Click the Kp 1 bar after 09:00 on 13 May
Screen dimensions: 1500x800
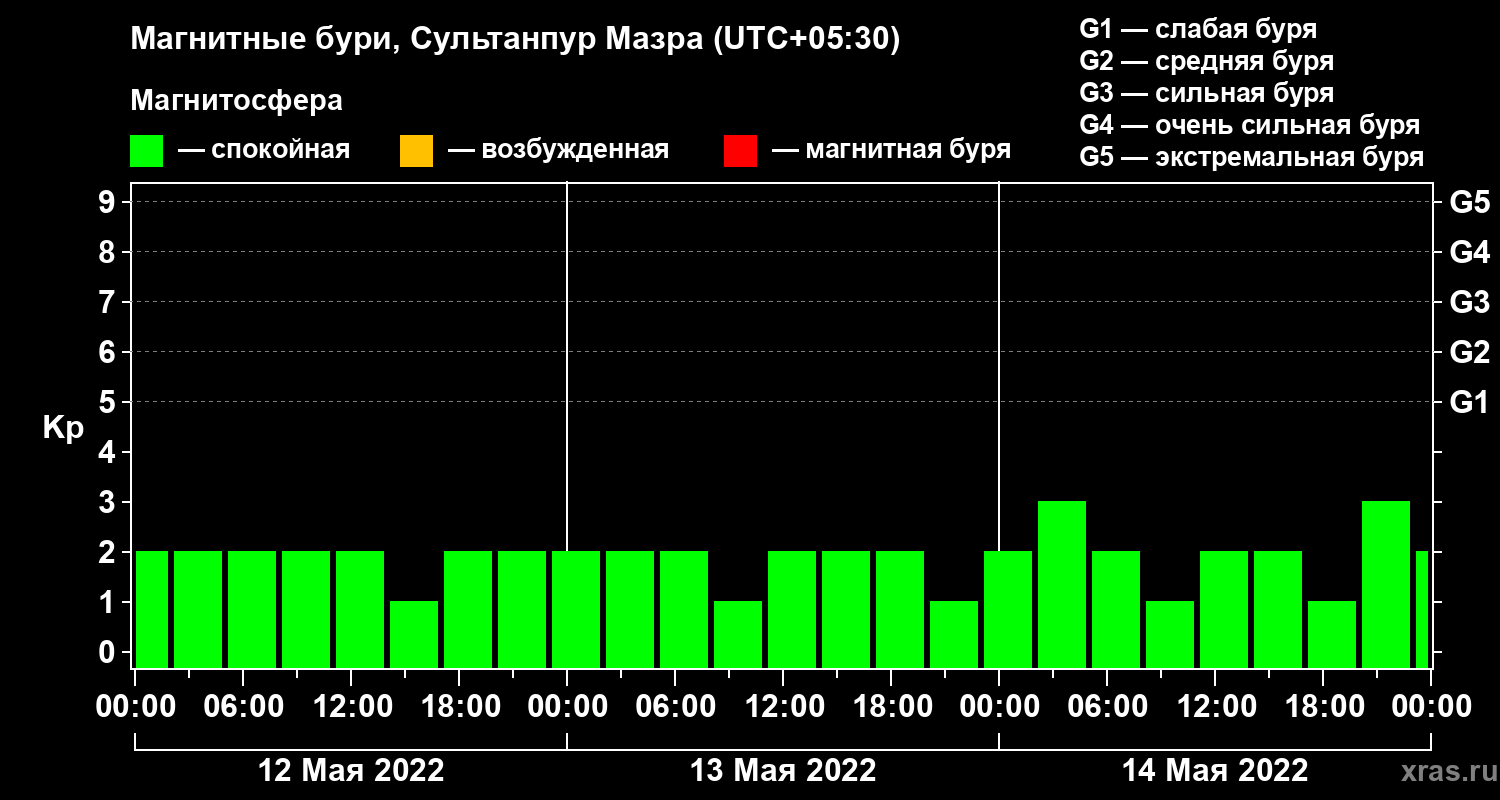pos(738,634)
